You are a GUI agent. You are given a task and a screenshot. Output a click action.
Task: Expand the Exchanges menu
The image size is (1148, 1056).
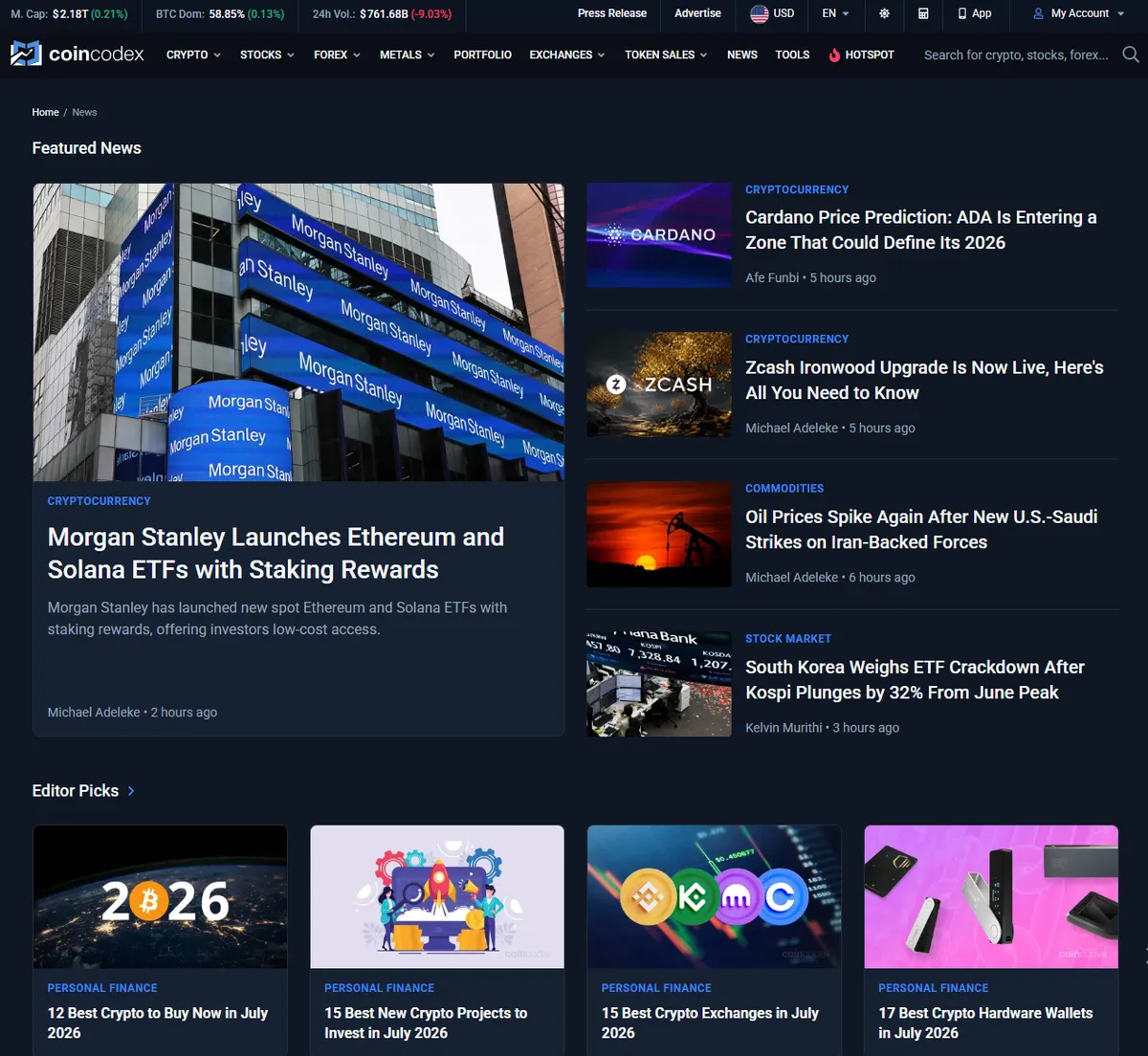[x=567, y=55]
